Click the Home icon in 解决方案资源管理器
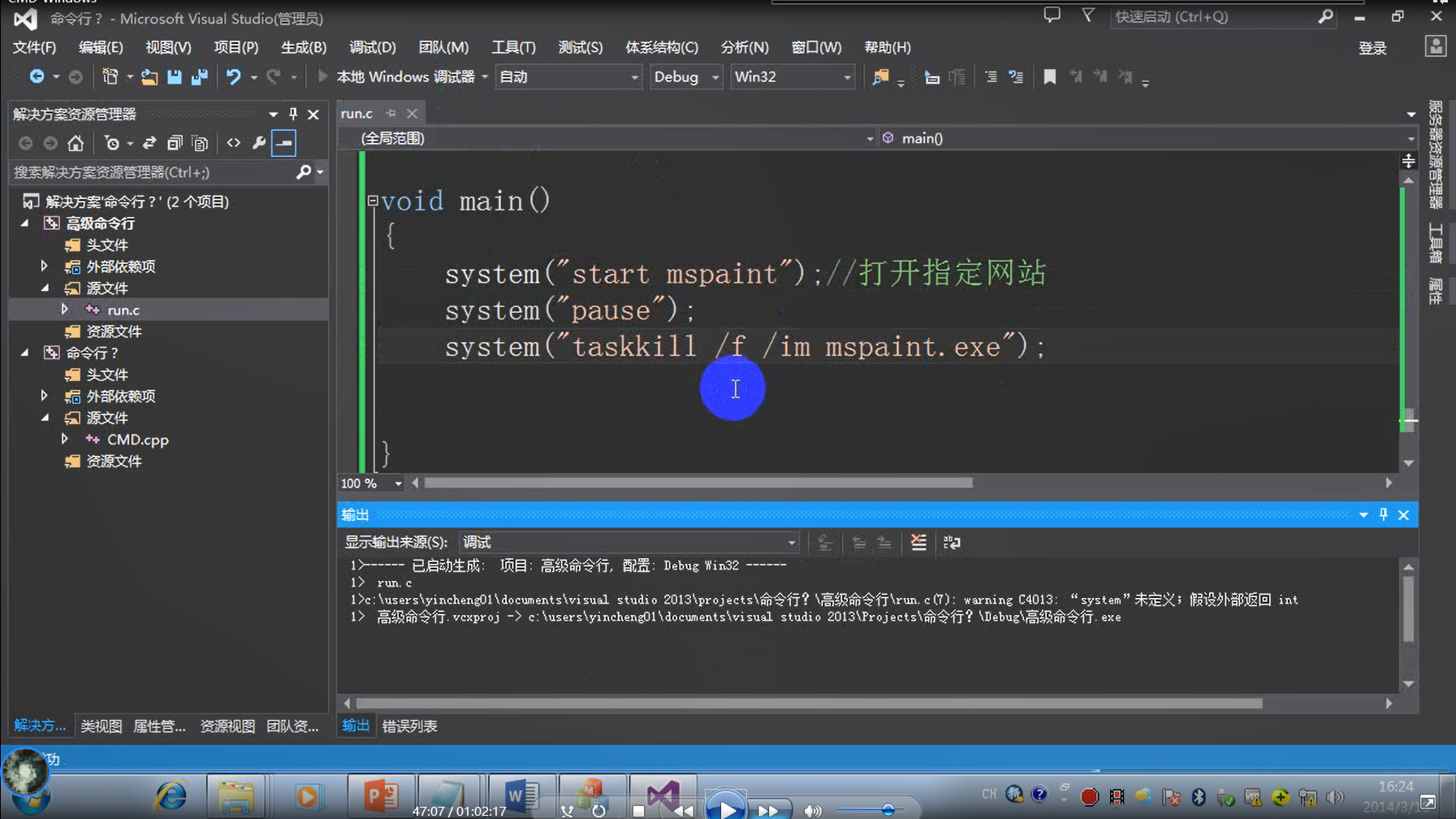This screenshot has width=1456, height=819. (76, 144)
